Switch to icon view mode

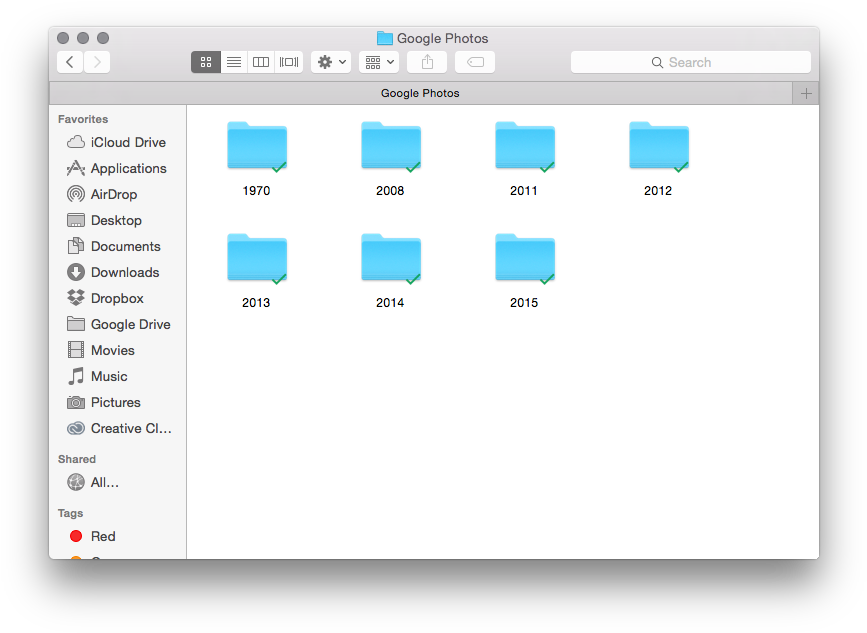pyautogui.click(x=205, y=62)
